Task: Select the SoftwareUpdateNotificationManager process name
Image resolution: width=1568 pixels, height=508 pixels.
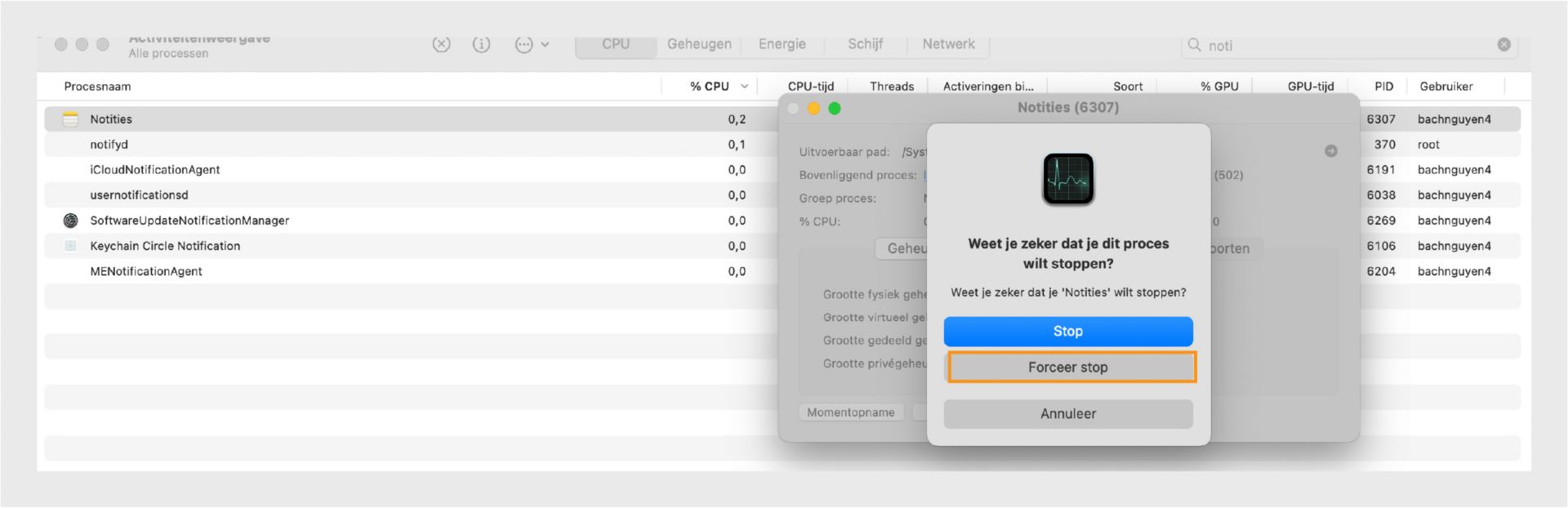Action: pyautogui.click(x=189, y=221)
